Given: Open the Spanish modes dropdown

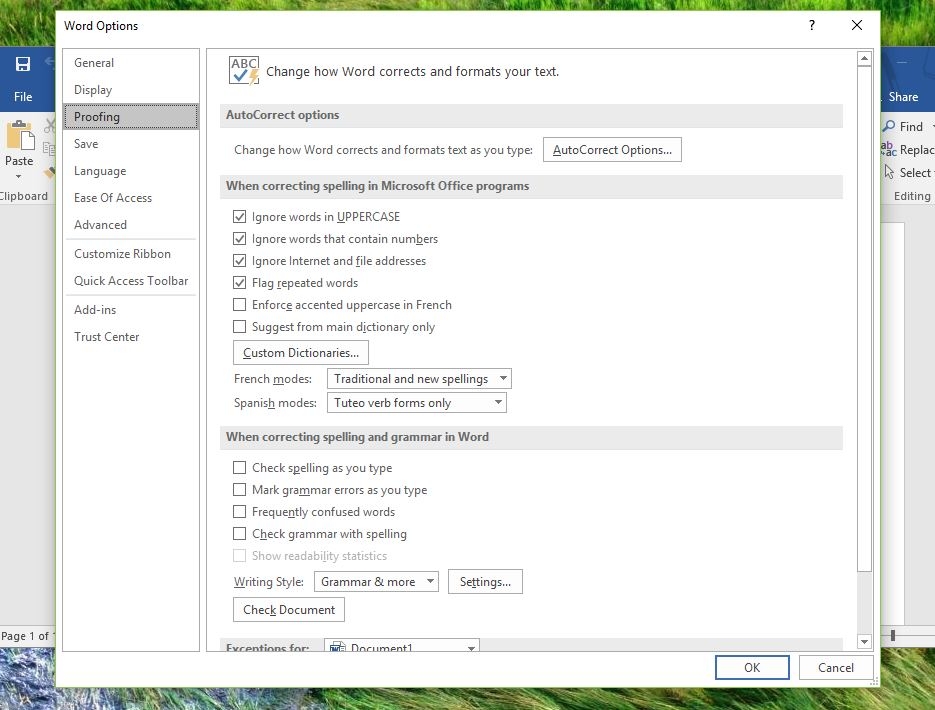Looking at the screenshot, I should click(x=417, y=402).
